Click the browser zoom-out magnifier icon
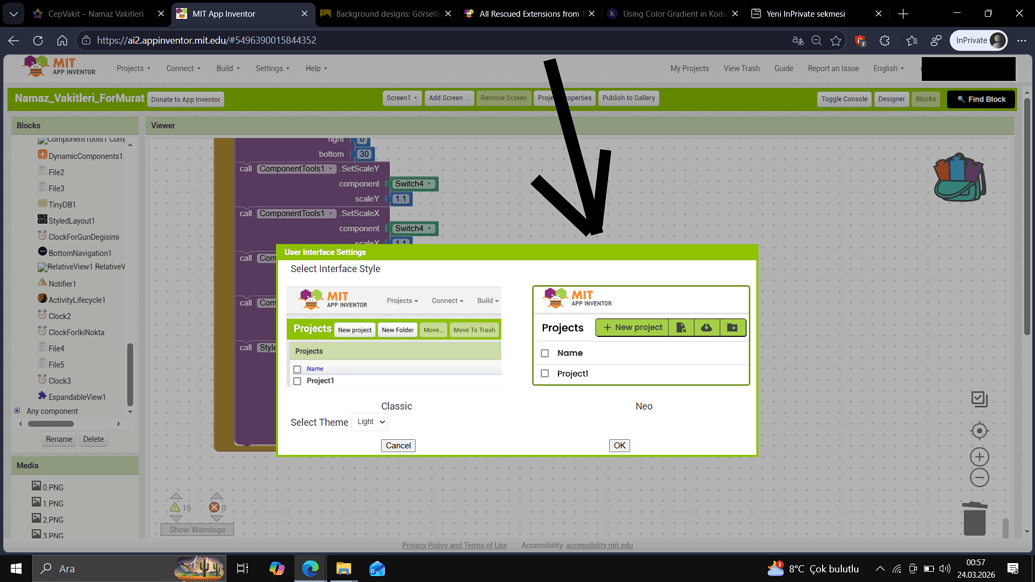The height and width of the screenshot is (582, 1035). pos(817,40)
